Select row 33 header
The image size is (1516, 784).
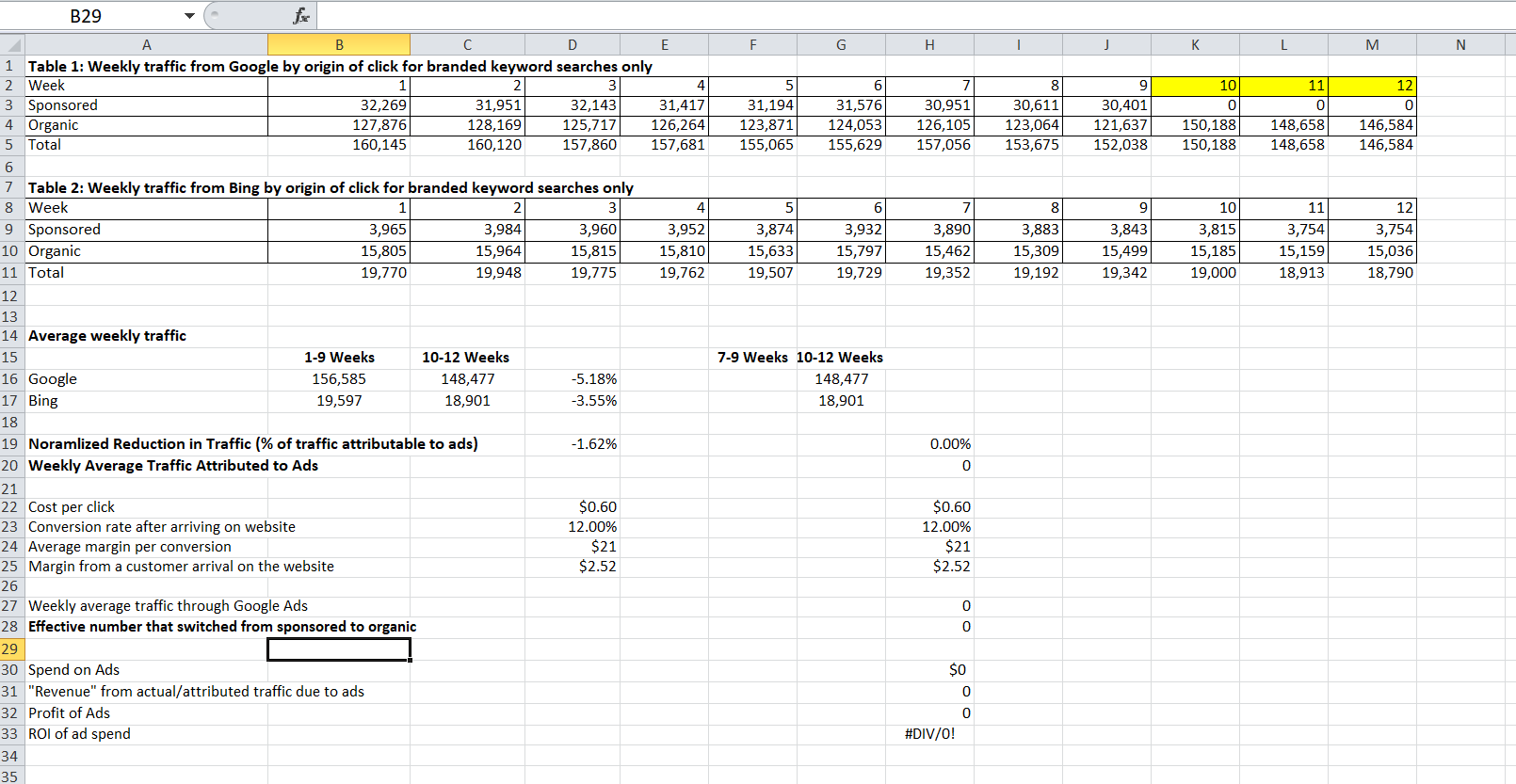(12, 733)
